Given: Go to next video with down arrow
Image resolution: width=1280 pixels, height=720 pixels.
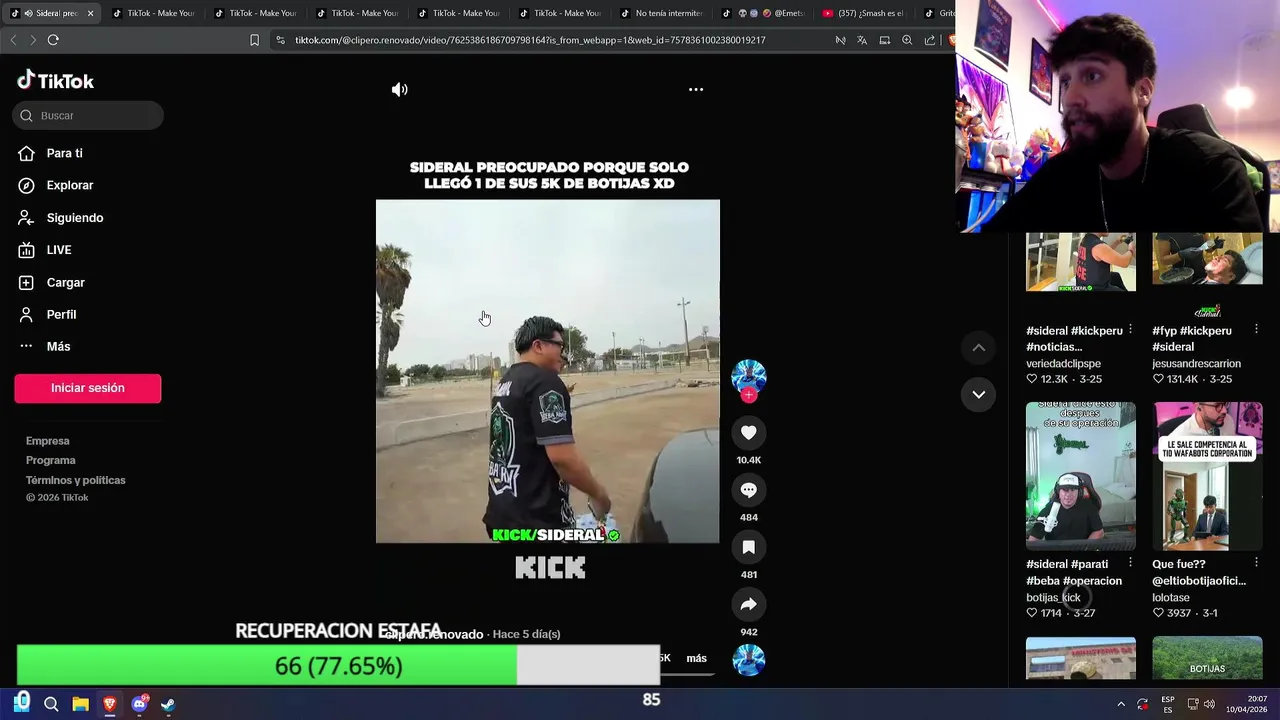Looking at the screenshot, I should pyautogui.click(x=979, y=394).
